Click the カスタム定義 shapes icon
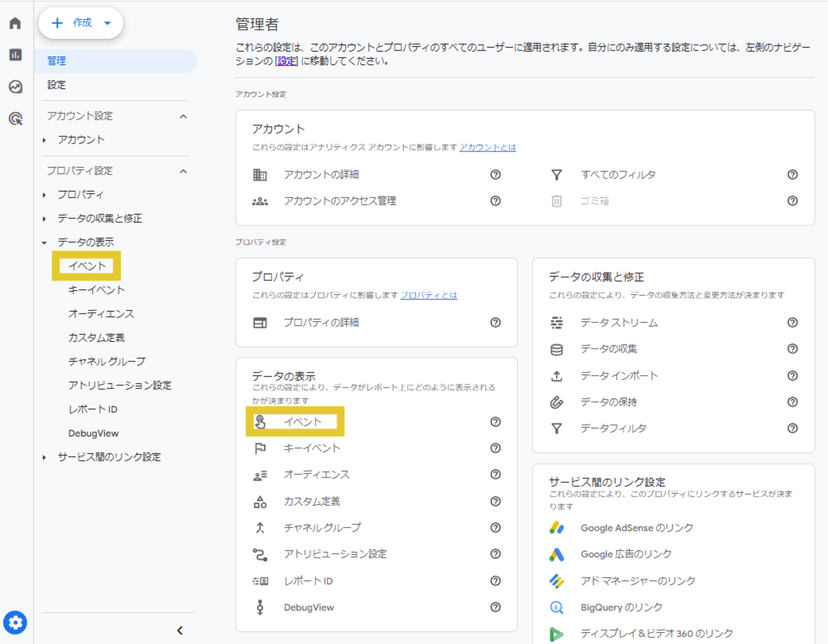Screen dimensions: 828x644 260,501
